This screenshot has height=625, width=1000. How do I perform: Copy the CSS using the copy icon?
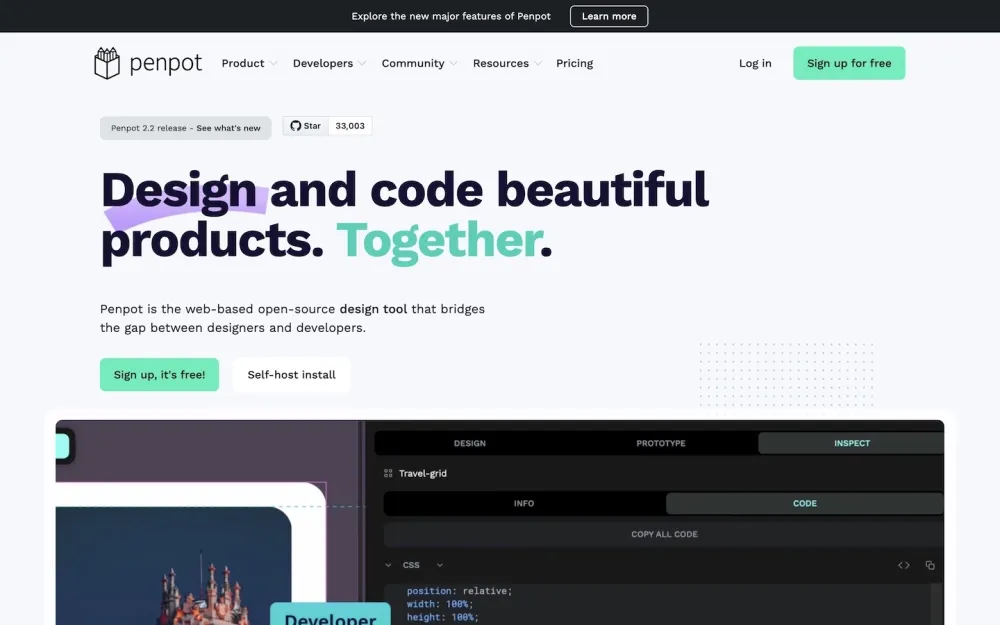[930, 565]
